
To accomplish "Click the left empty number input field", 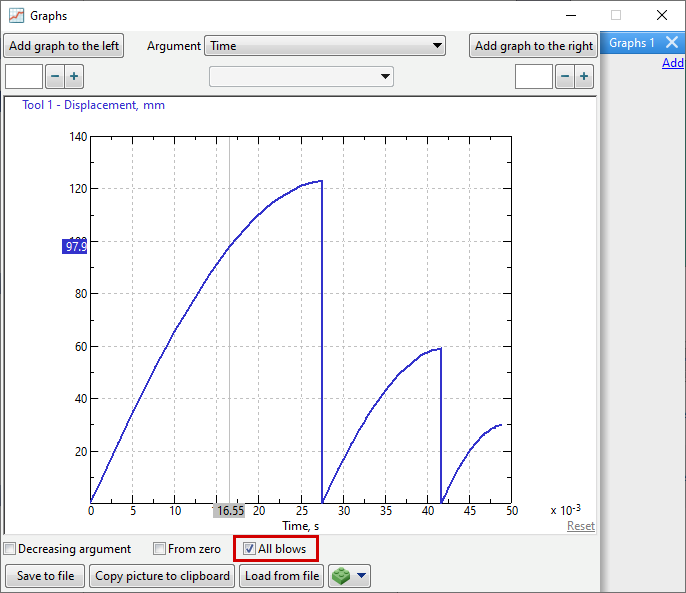I will (24, 77).
